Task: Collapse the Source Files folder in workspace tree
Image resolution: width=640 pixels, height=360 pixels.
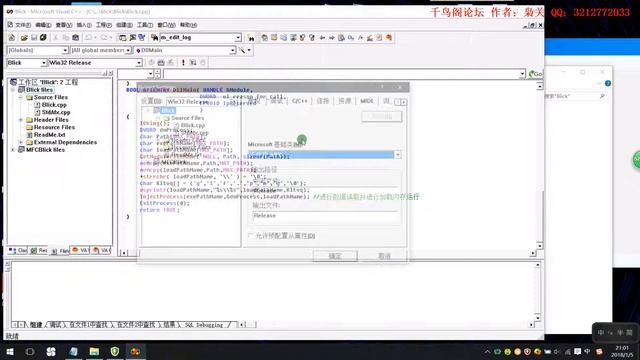Action: click(x=21, y=98)
